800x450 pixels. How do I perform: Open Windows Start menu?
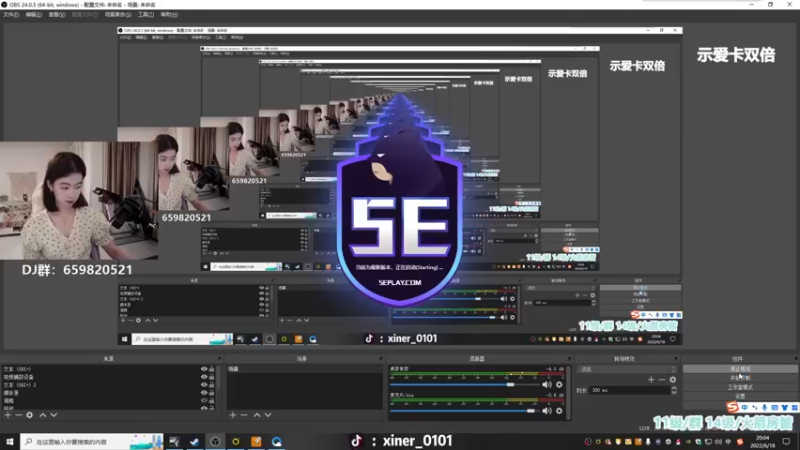click(10, 441)
